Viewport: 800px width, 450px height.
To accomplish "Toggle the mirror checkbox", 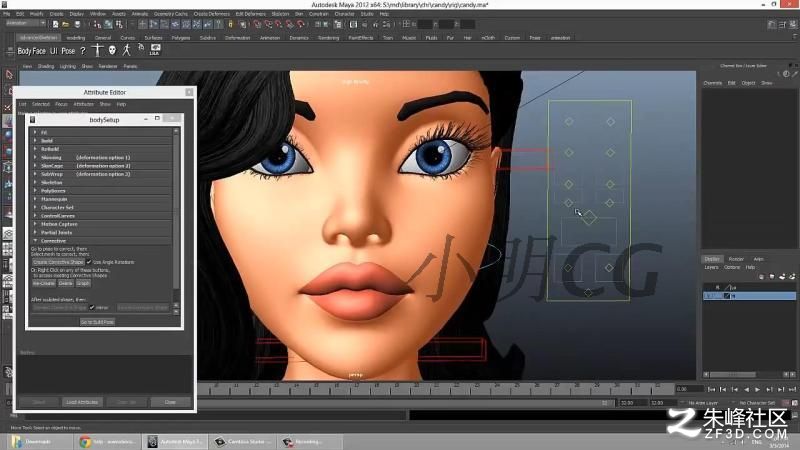I will pyautogui.click(x=92, y=308).
